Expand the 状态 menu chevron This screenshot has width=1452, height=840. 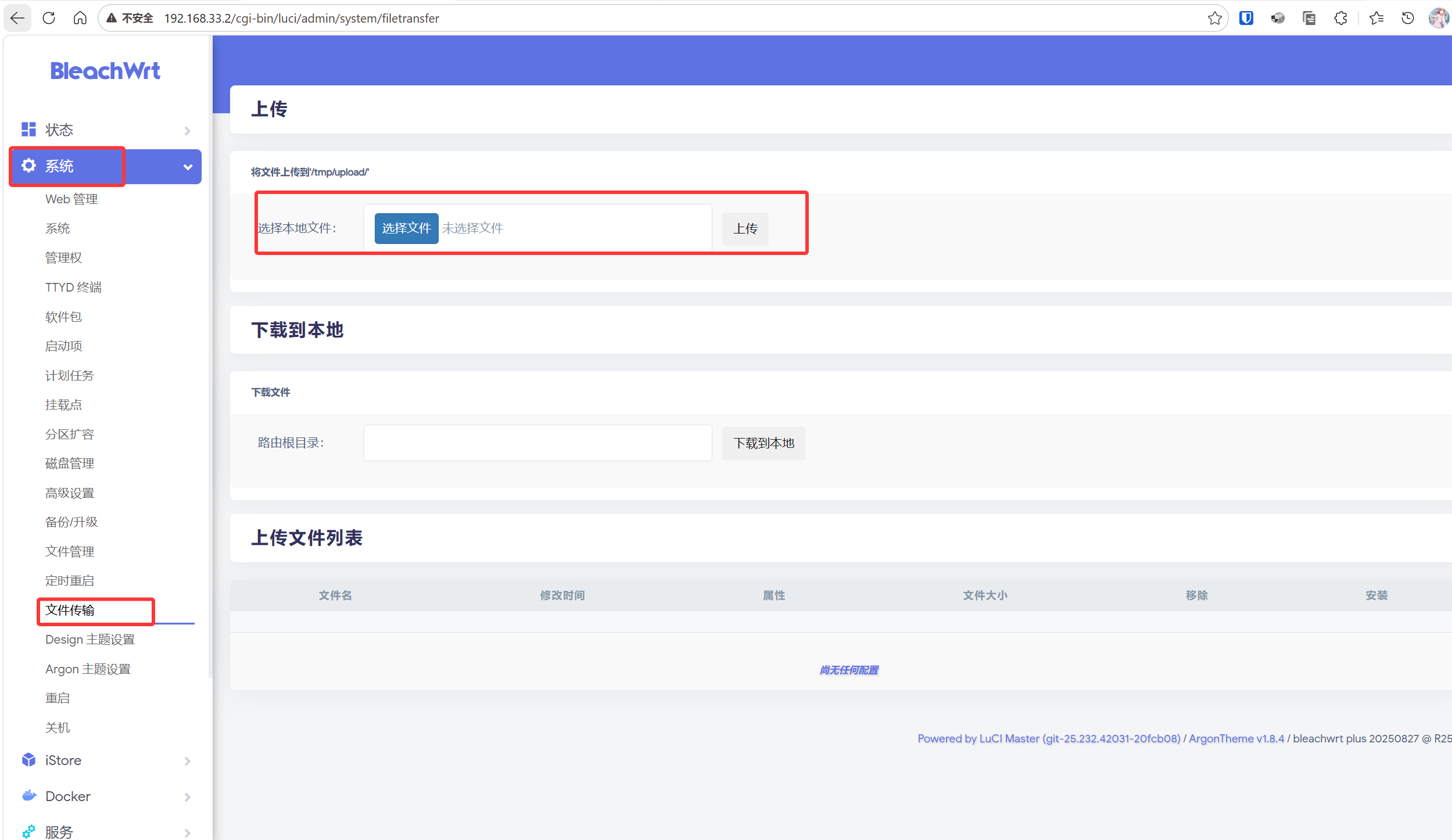point(187,131)
